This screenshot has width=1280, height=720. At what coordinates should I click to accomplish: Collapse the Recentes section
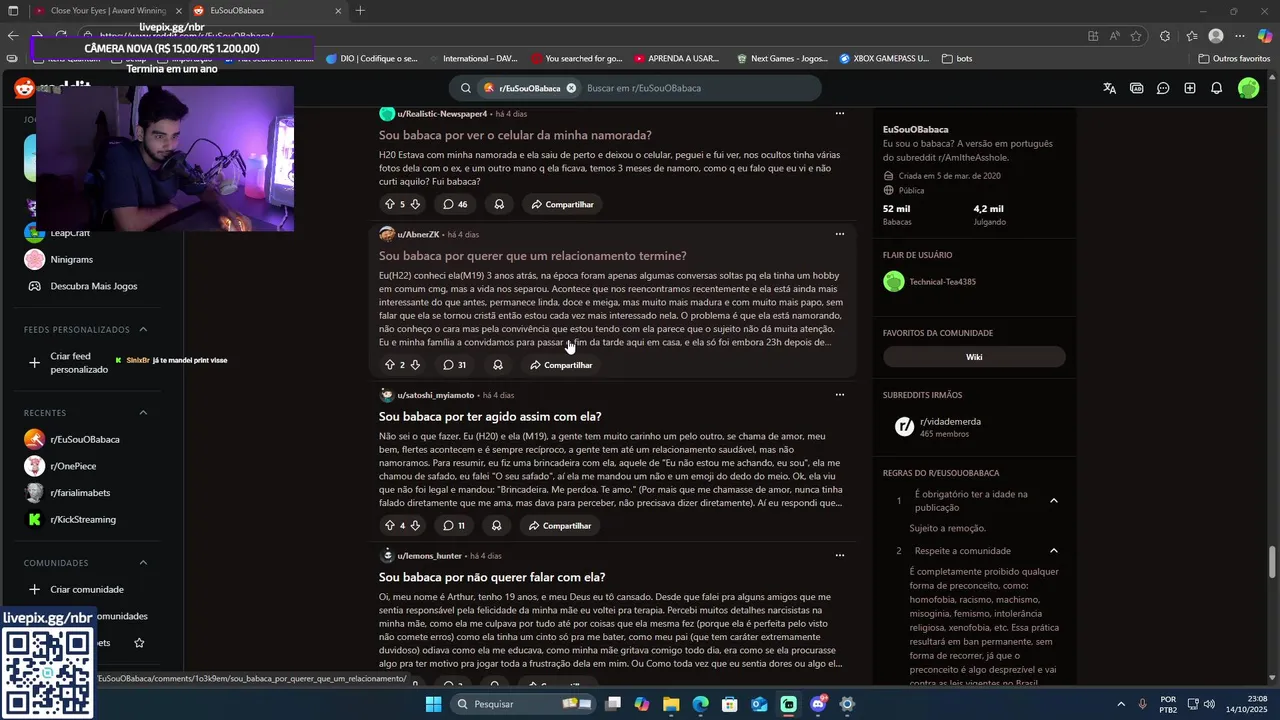click(143, 412)
